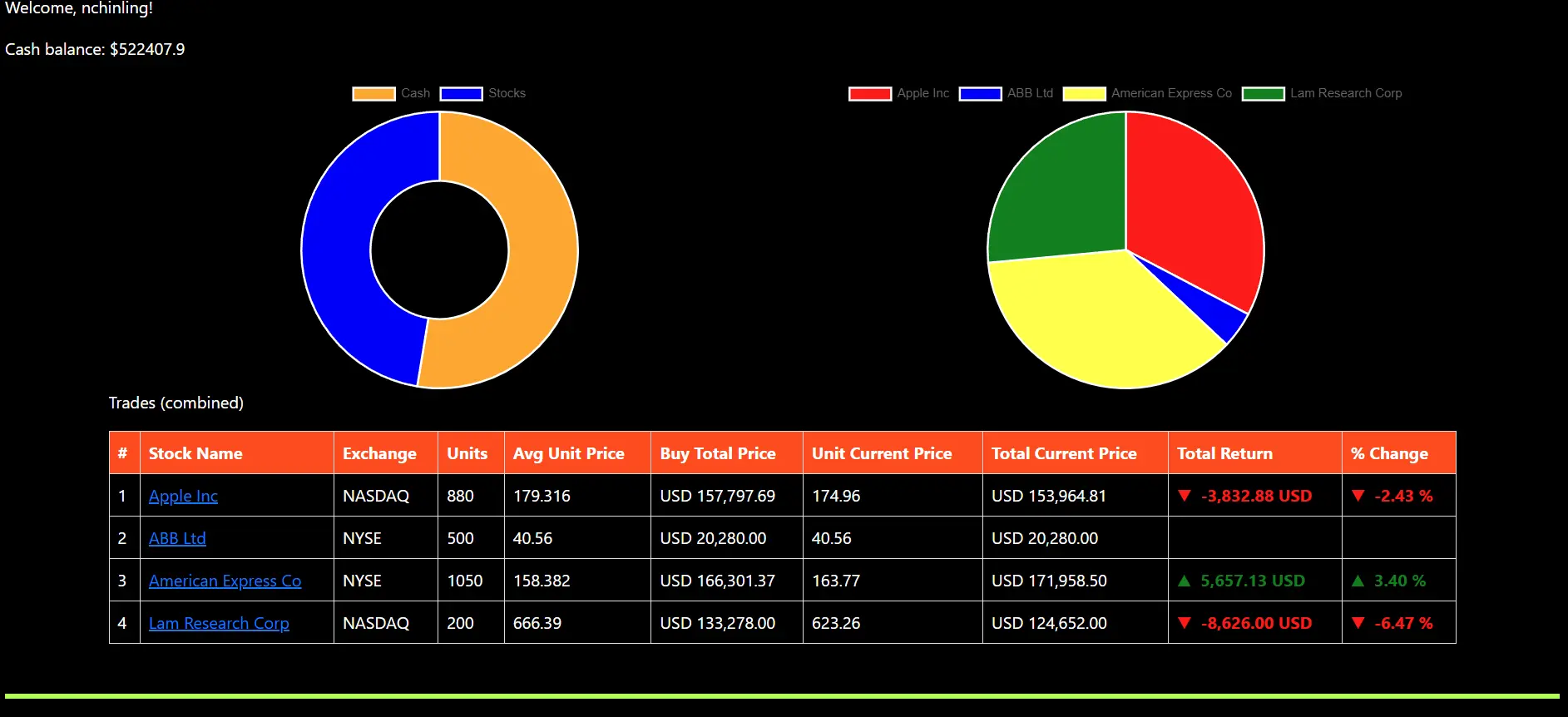Click the Units column header

tap(471, 453)
